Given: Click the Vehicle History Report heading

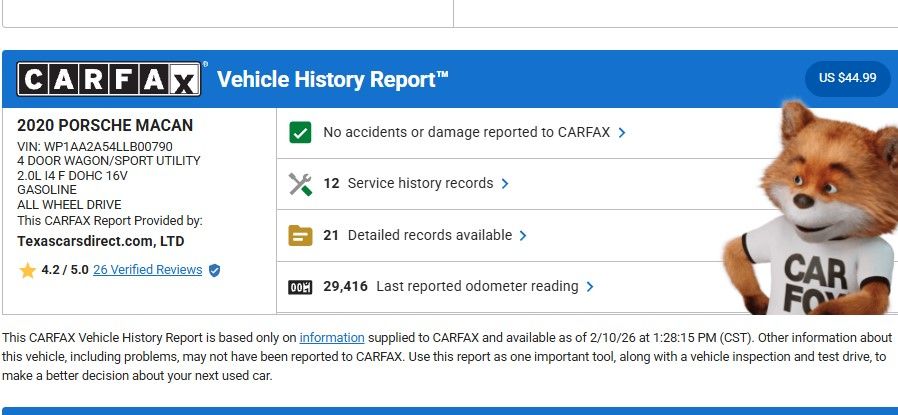Looking at the screenshot, I should point(333,79).
